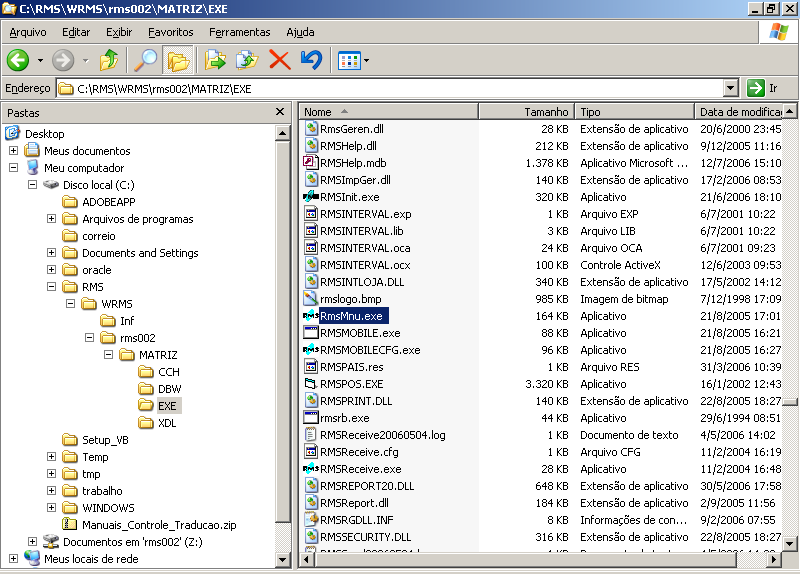The width and height of the screenshot is (800, 574).
Task: Open the Search magnifier tool
Action: click(x=145, y=60)
